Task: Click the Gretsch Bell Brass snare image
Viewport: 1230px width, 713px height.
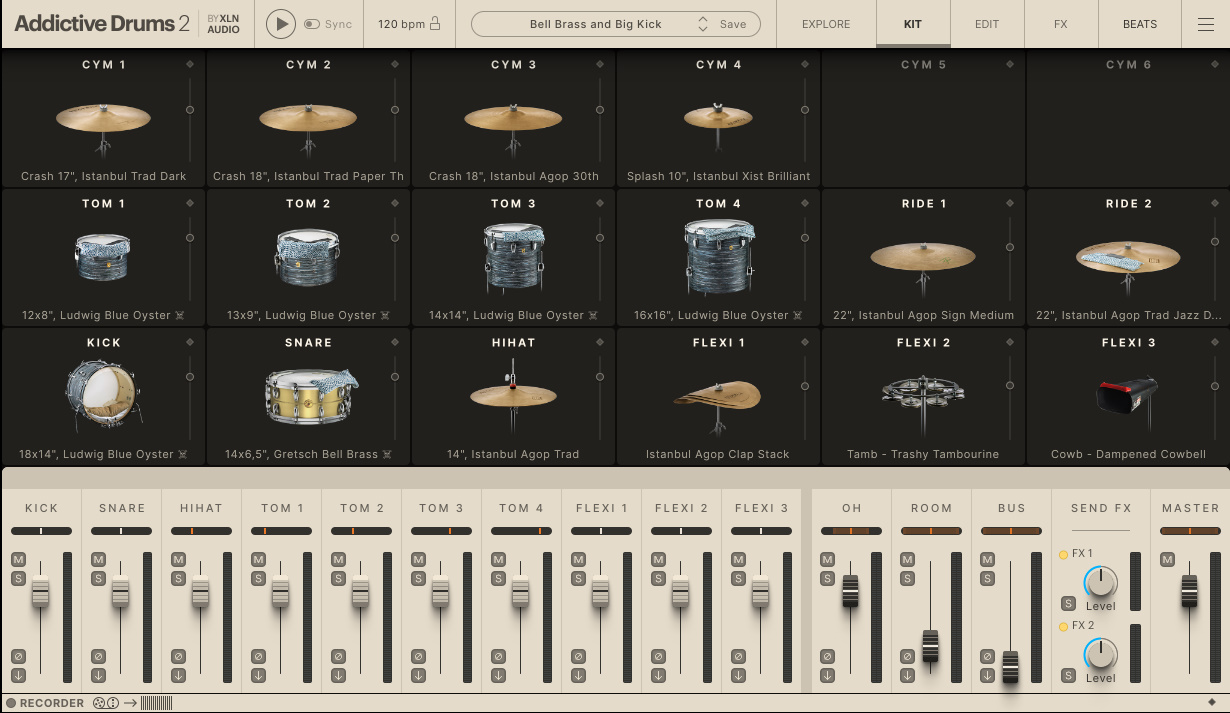Action: (311, 396)
